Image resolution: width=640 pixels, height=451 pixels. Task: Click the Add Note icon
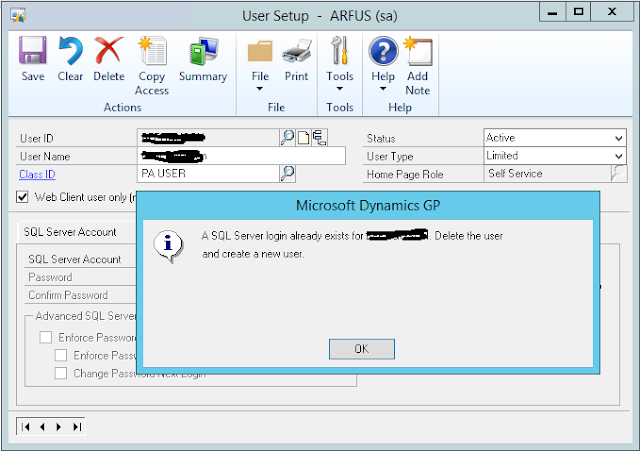(x=418, y=51)
